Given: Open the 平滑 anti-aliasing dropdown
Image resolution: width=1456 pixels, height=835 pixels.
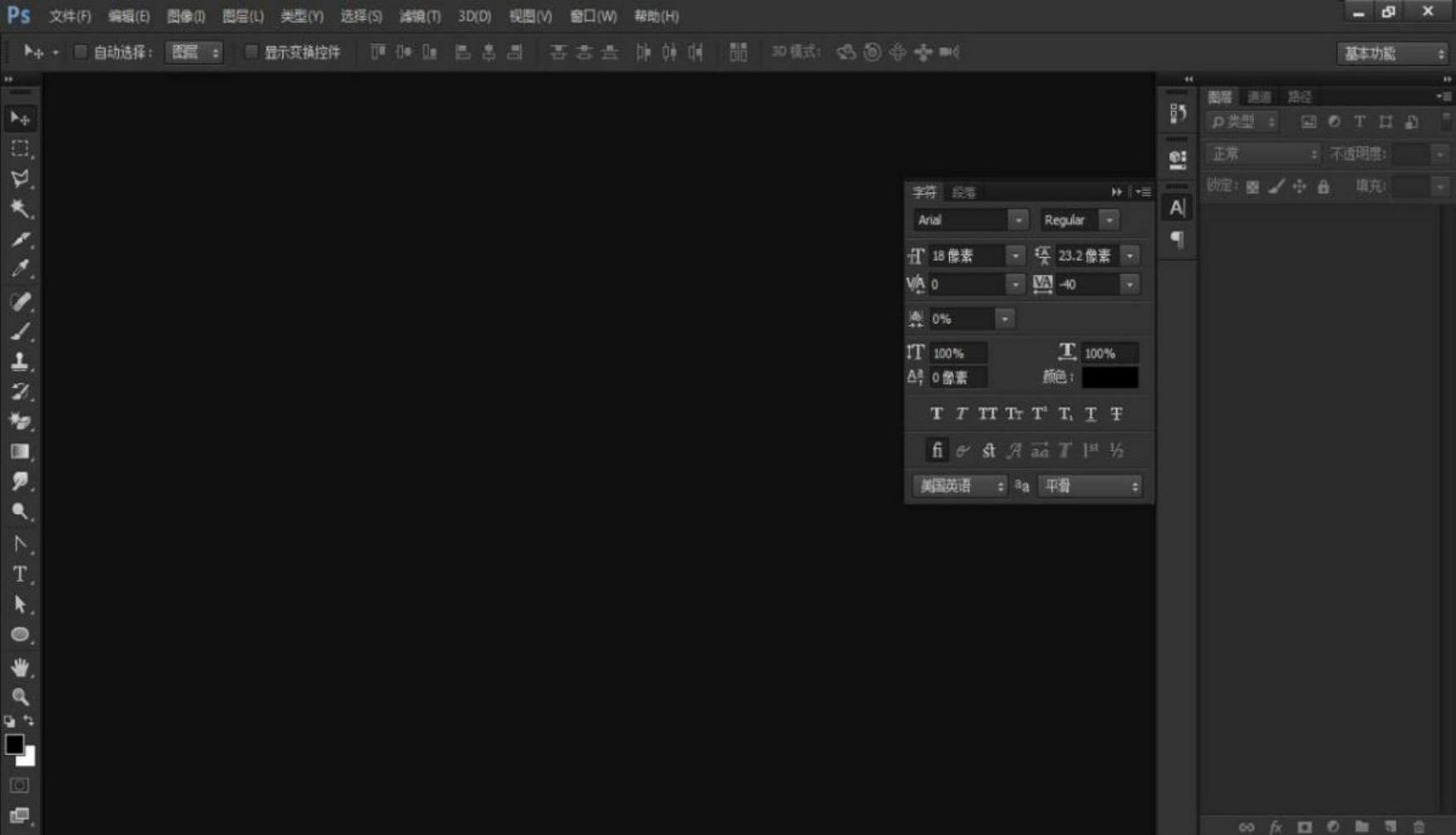Looking at the screenshot, I should [x=1090, y=486].
